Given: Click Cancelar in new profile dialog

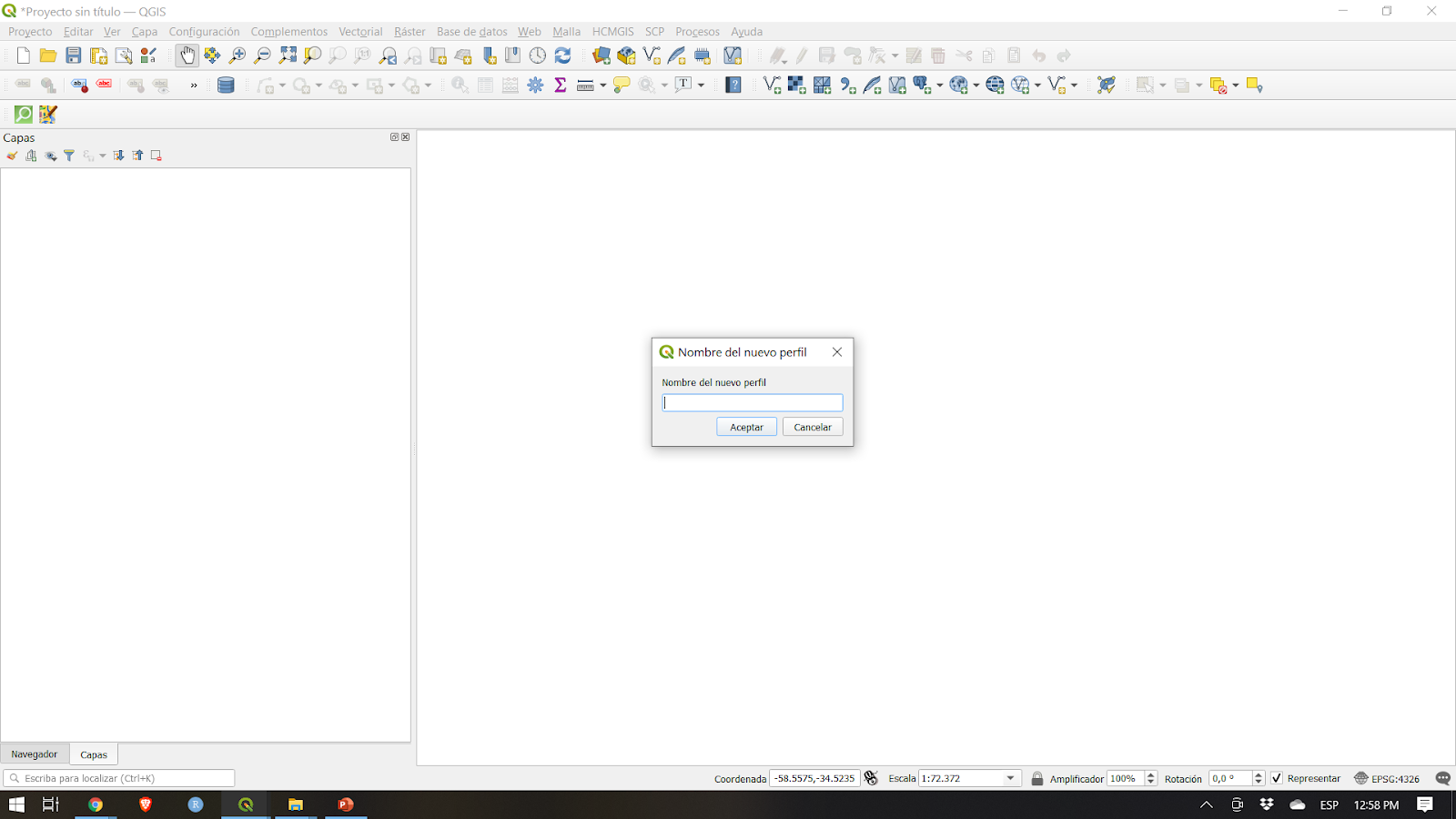Looking at the screenshot, I should (813, 427).
